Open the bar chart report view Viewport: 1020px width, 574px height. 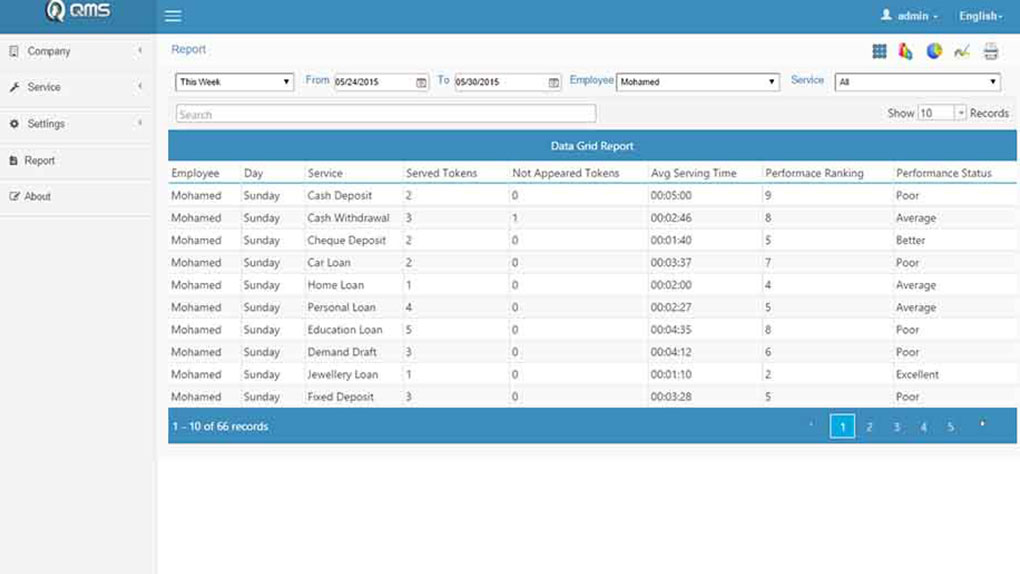click(906, 51)
